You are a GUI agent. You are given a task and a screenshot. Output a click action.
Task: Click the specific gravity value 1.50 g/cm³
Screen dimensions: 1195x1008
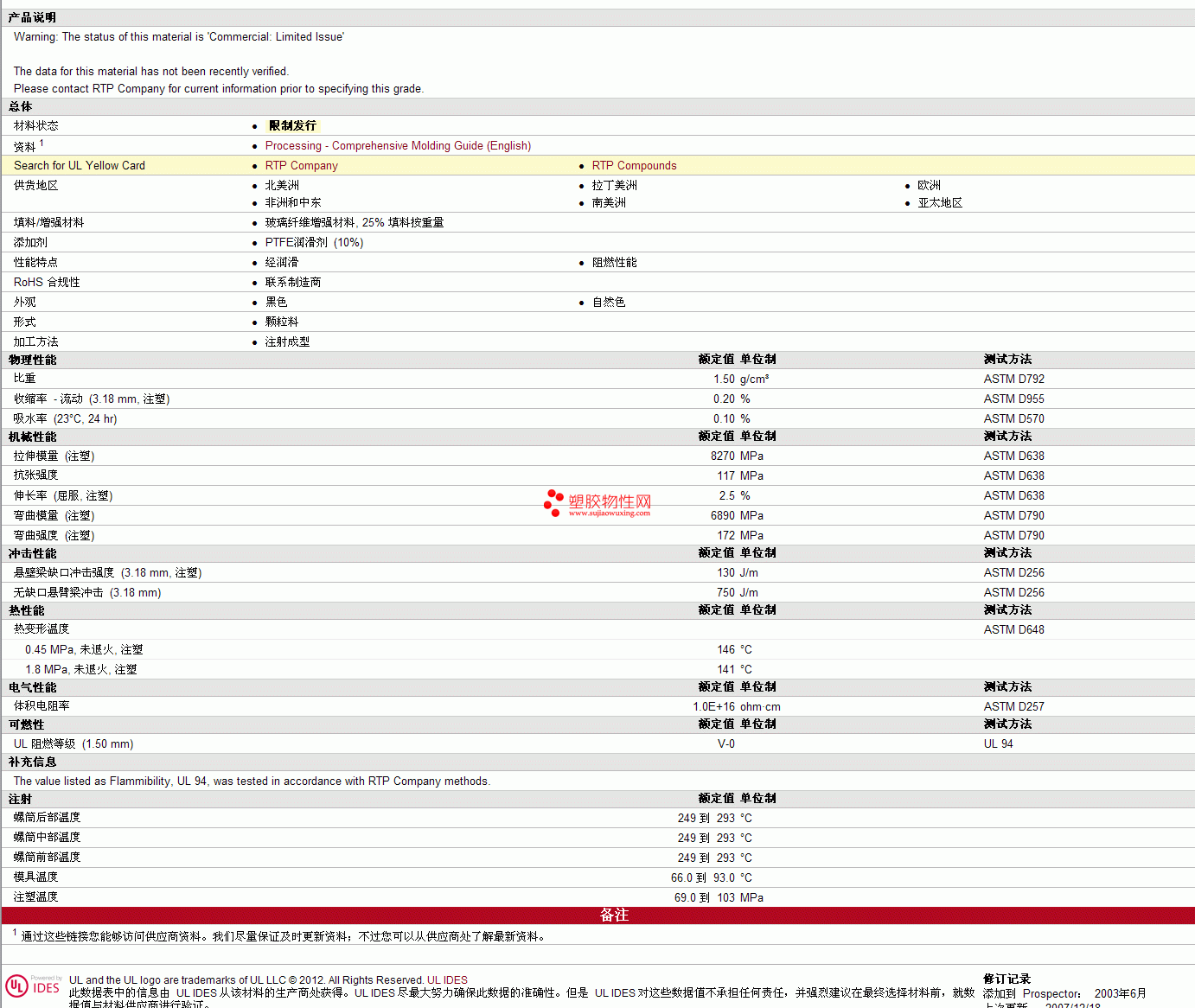741,380
